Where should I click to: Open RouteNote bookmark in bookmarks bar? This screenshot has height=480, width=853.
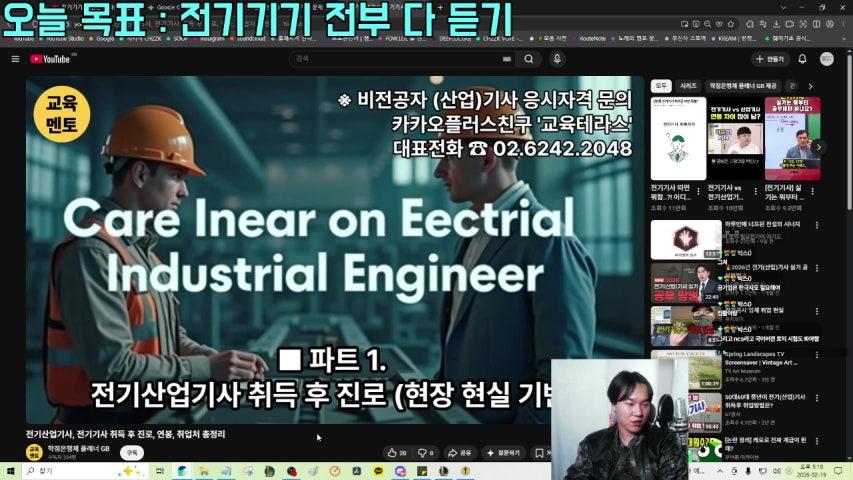(x=589, y=39)
